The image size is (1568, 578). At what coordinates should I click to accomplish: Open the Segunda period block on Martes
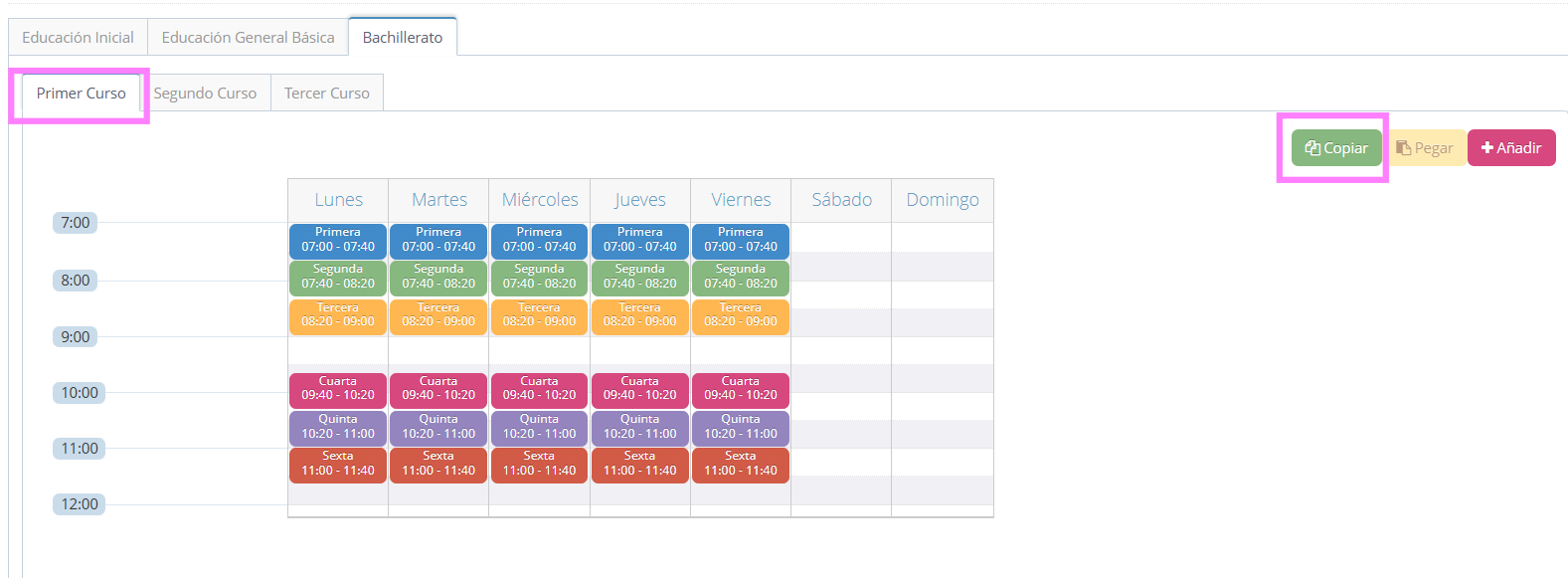coord(438,278)
